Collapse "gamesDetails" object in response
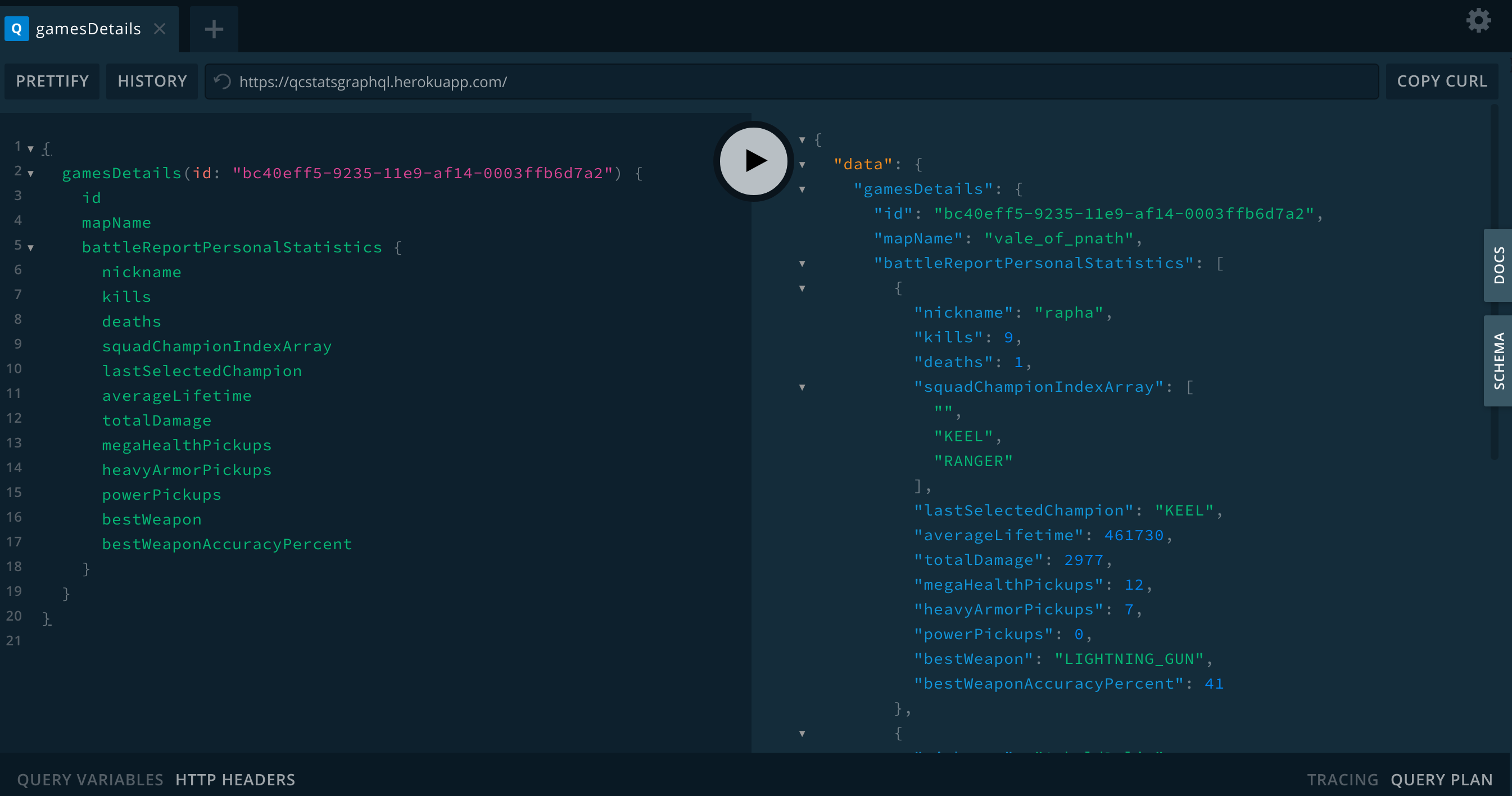This screenshot has width=1512, height=796. pyautogui.click(x=802, y=189)
